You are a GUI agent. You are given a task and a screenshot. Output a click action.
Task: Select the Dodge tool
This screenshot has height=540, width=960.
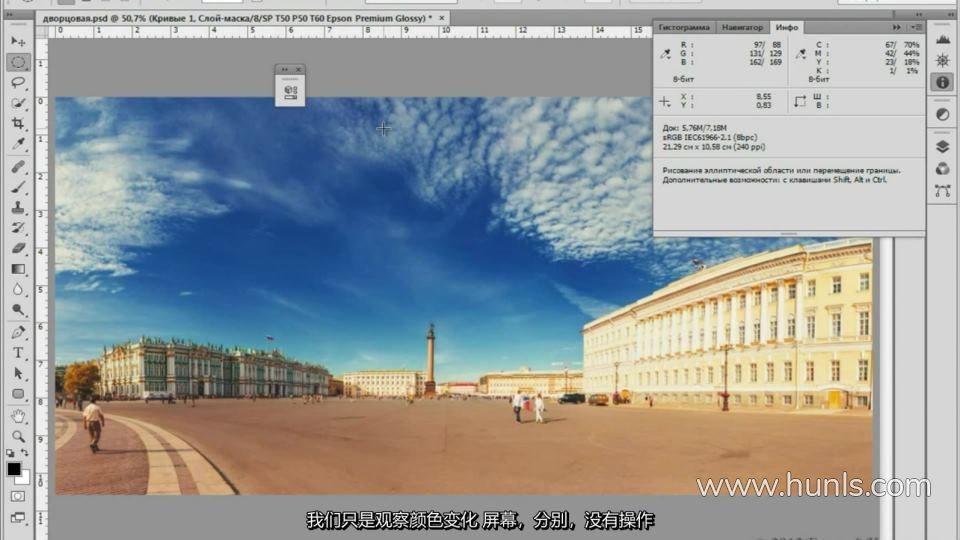(x=18, y=311)
